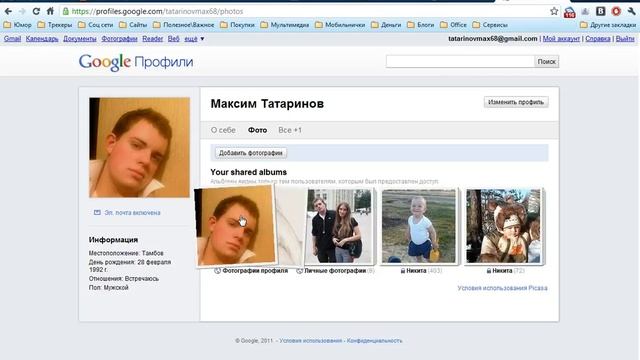Viewport: 640px width, 360px height.
Task: Open the Календарь link
Action: [x=42, y=39]
